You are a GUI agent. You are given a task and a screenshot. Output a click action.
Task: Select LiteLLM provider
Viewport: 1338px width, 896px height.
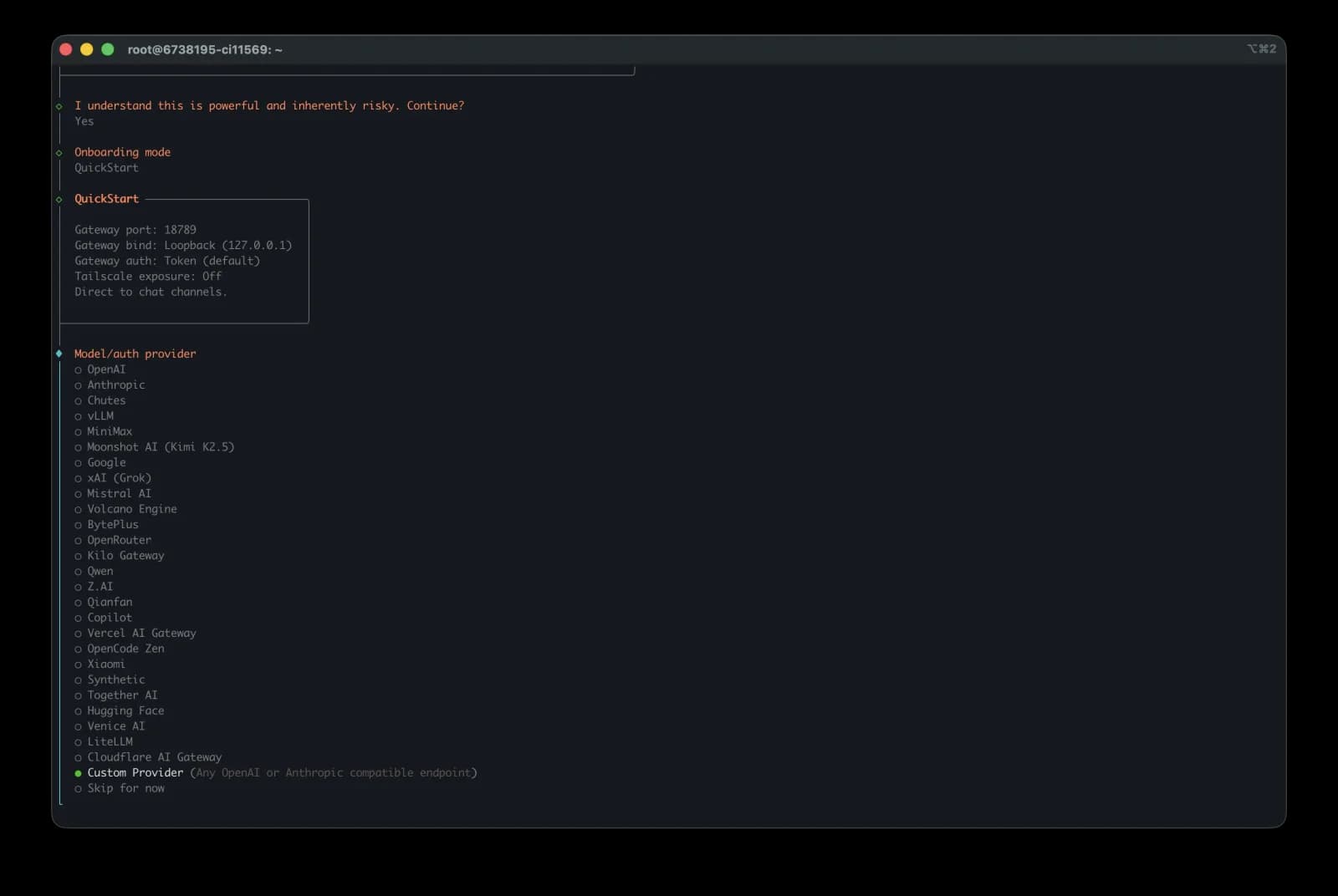pos(103,742)
